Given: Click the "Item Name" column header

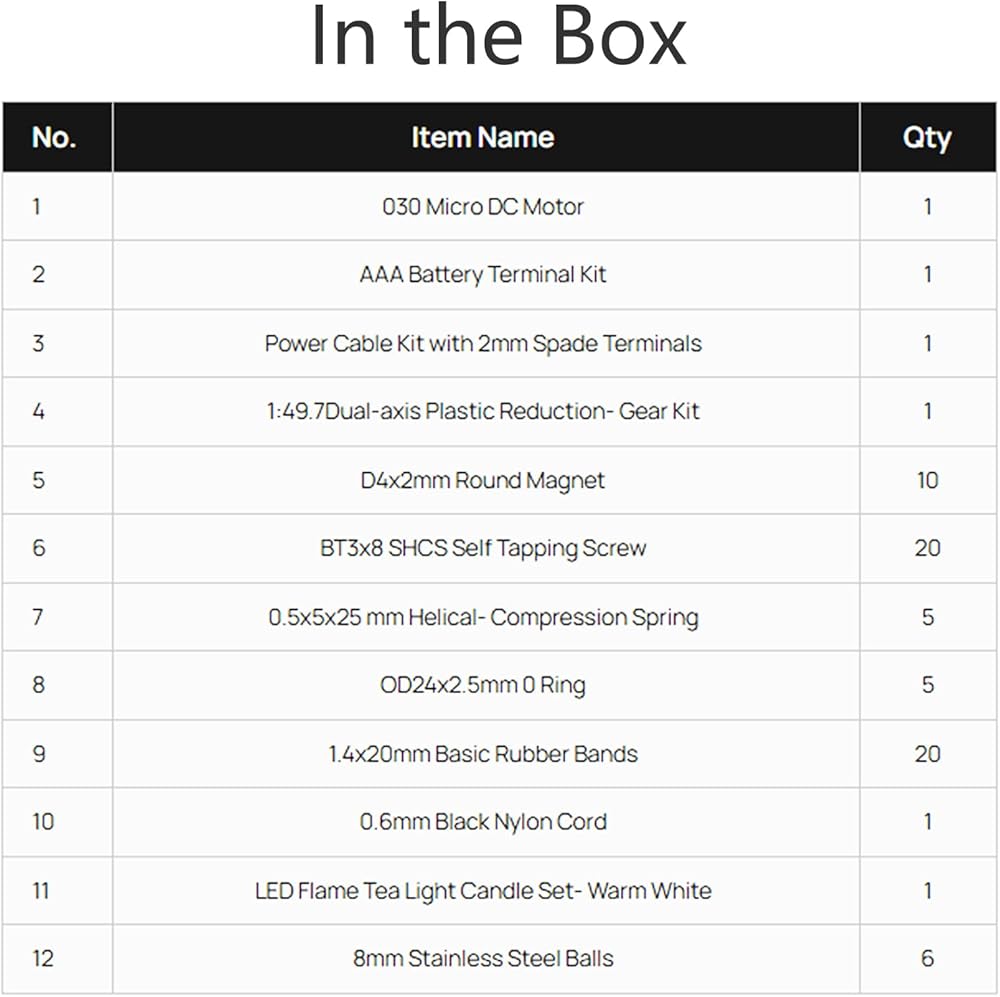Looking at the screenshot, I should coord(483,138).
